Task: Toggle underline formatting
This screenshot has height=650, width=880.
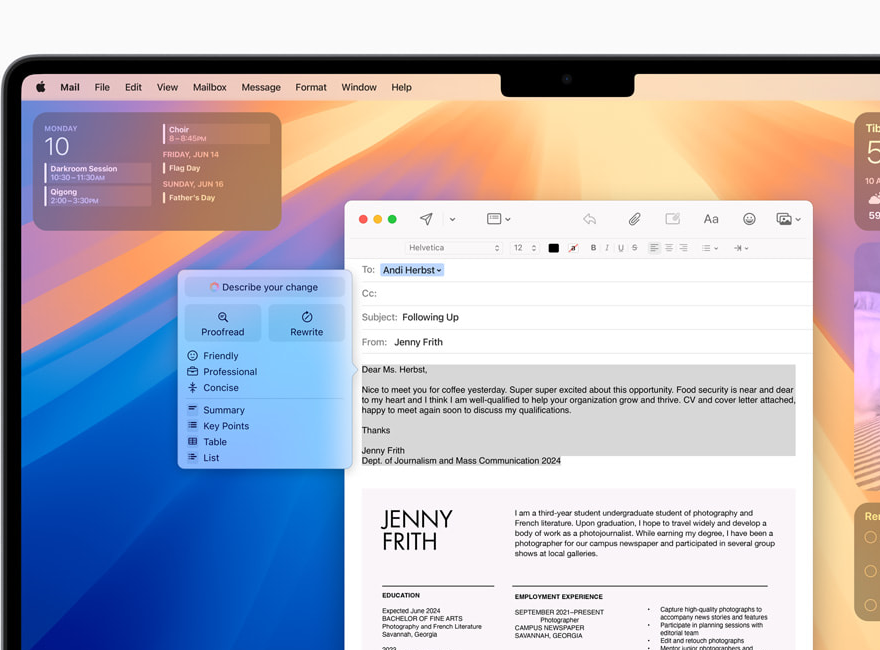Action: coord(621,248)
